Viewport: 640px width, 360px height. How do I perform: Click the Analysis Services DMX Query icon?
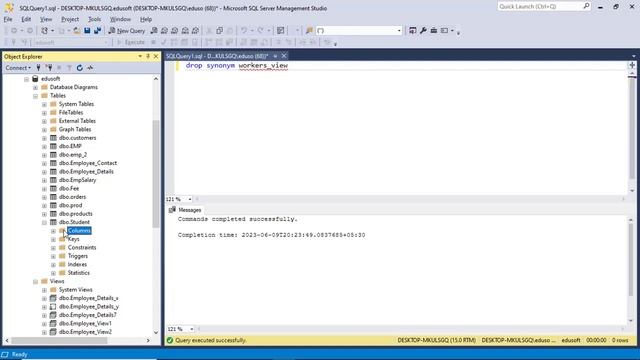pos(175,31)
